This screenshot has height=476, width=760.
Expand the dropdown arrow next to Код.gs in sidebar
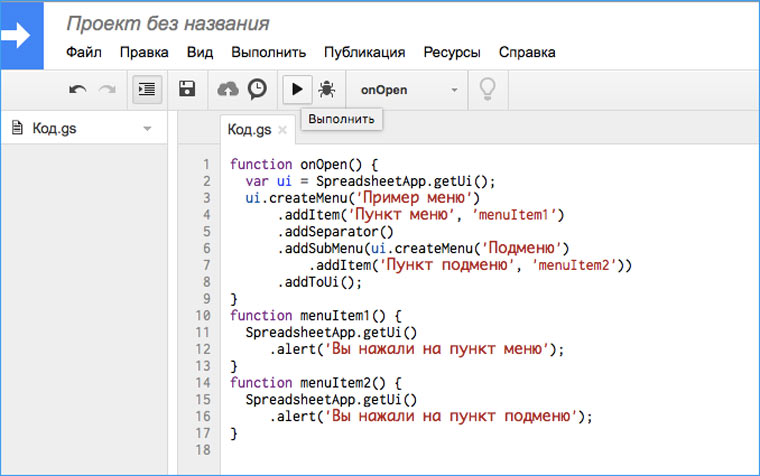point(147,129)
